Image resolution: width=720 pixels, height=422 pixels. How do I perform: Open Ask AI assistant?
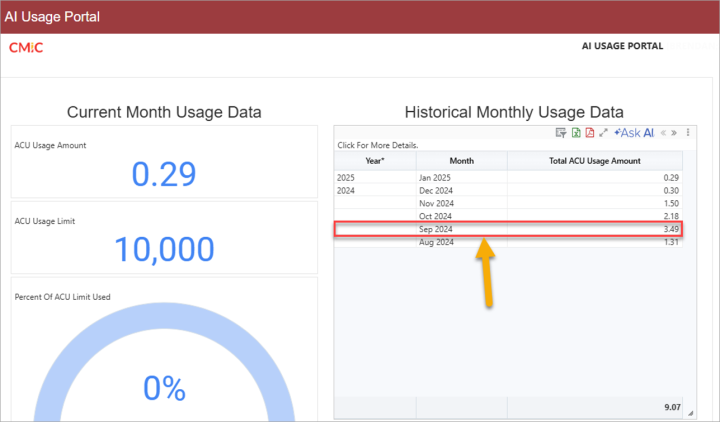click(x=634, y=133)
